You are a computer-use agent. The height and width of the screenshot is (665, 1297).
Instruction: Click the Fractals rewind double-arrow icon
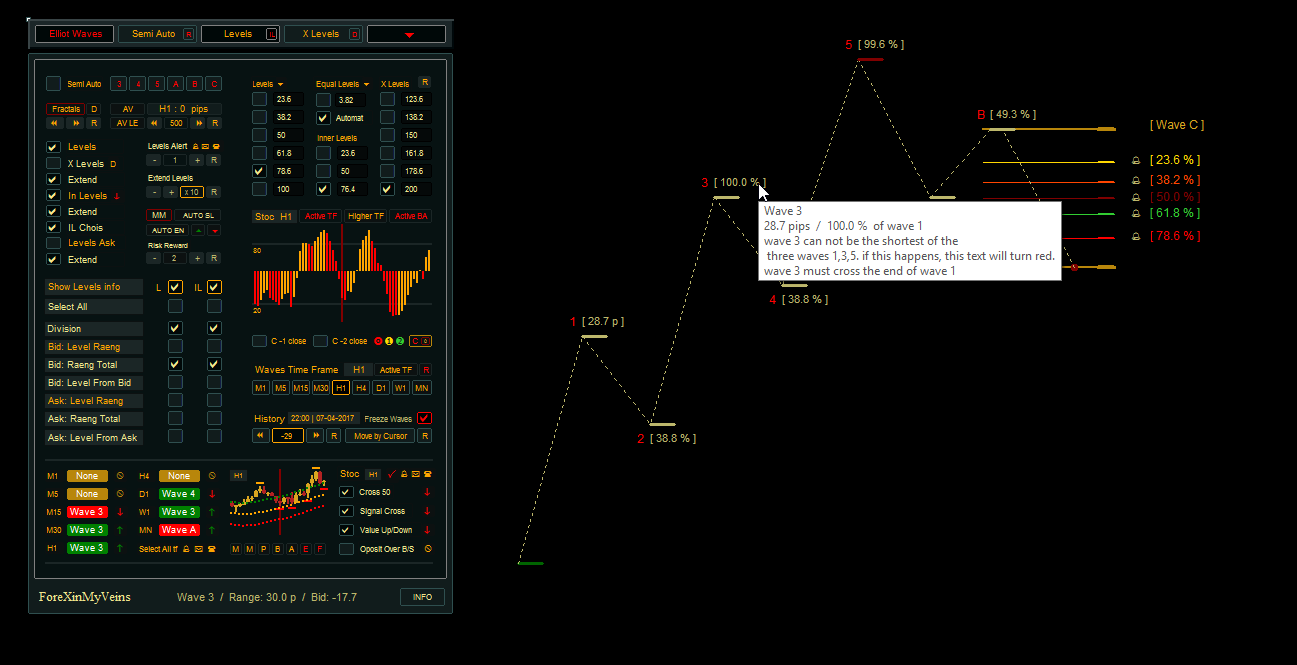click(x=56, y=123)
